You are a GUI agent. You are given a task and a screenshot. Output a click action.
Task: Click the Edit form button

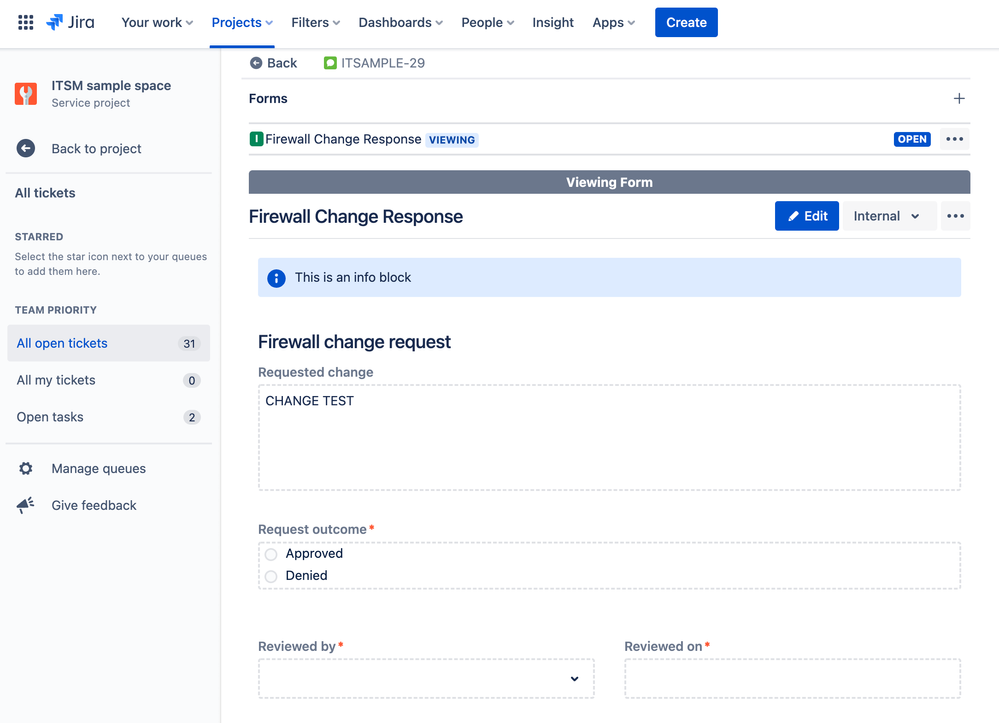(807, 216)
